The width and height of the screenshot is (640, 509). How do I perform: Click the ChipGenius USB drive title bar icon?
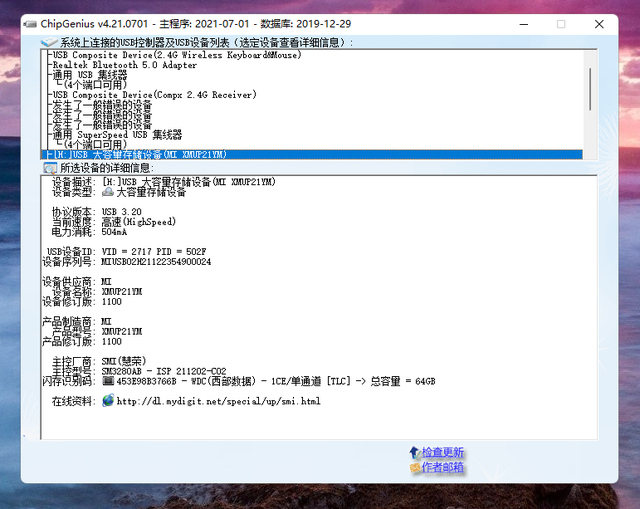(30, 24)
